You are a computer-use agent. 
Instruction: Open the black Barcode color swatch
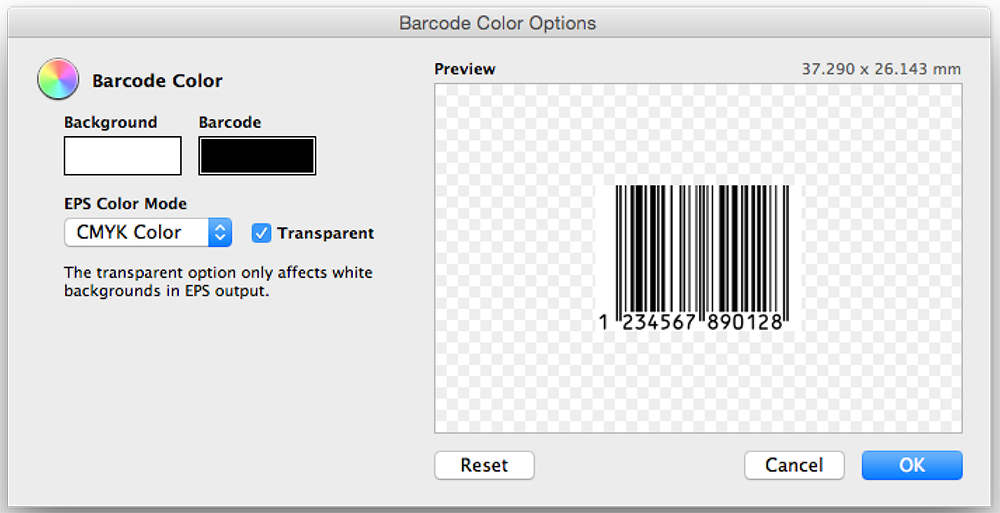[257, 156]
